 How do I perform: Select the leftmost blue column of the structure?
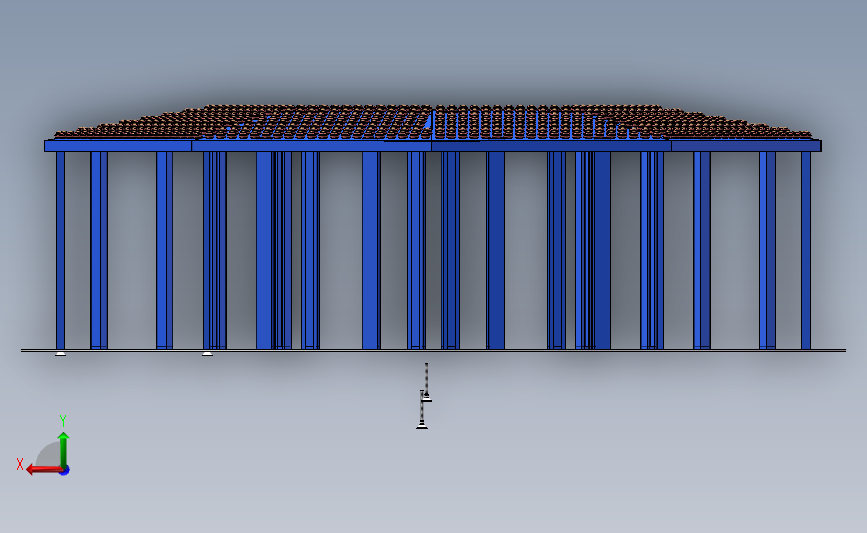click(60, 250)
